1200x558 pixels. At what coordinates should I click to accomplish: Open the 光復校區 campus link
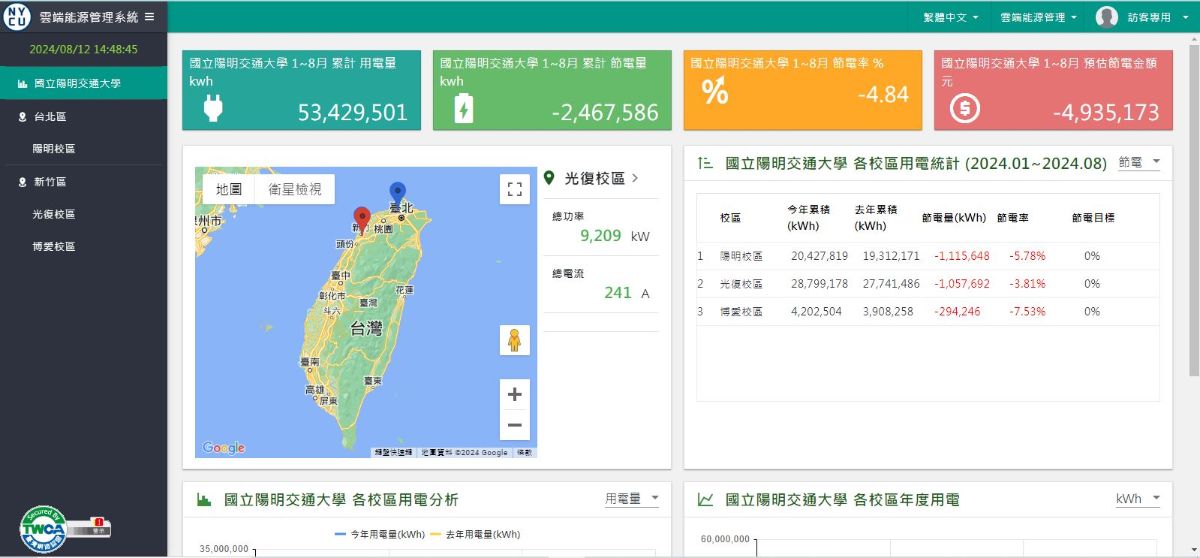pyautogui.click(x=595, y=178)
